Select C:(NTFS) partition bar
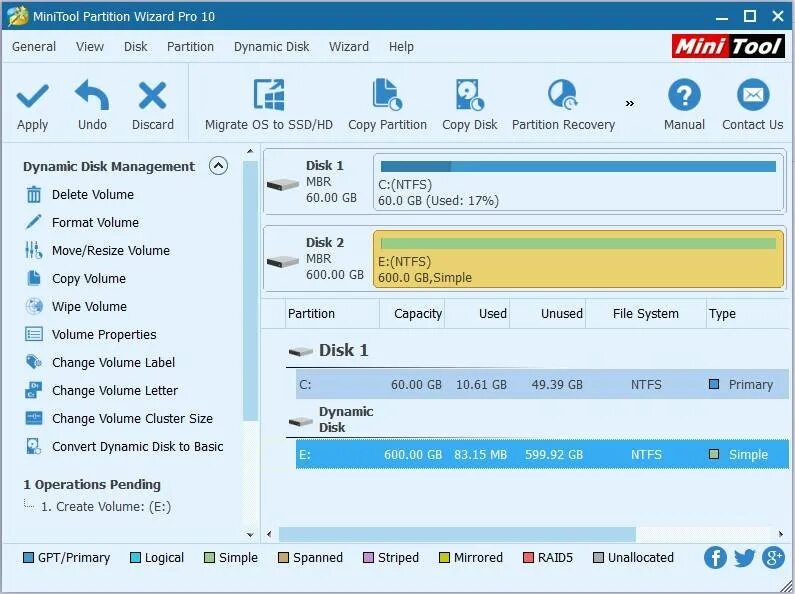 [x=578, y=182]
